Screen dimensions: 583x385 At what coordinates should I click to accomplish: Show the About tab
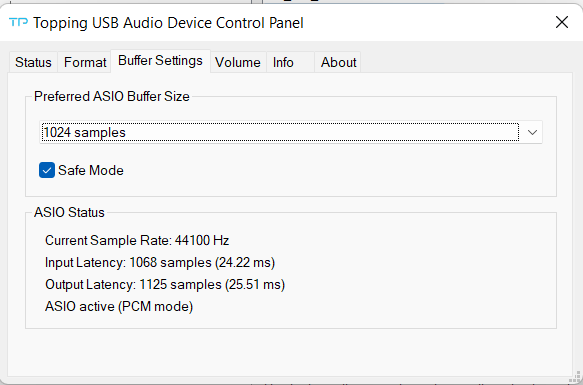click(x=338, y=62)
